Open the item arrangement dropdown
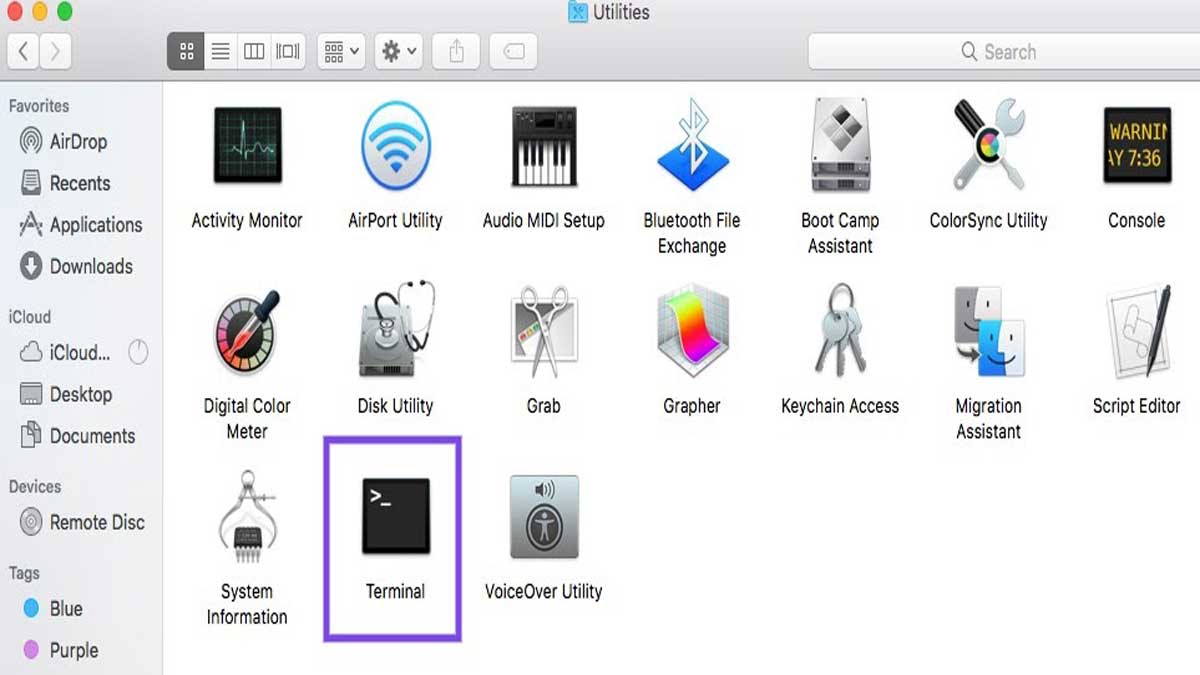The image size is (1200, 675). coord(340,51)
